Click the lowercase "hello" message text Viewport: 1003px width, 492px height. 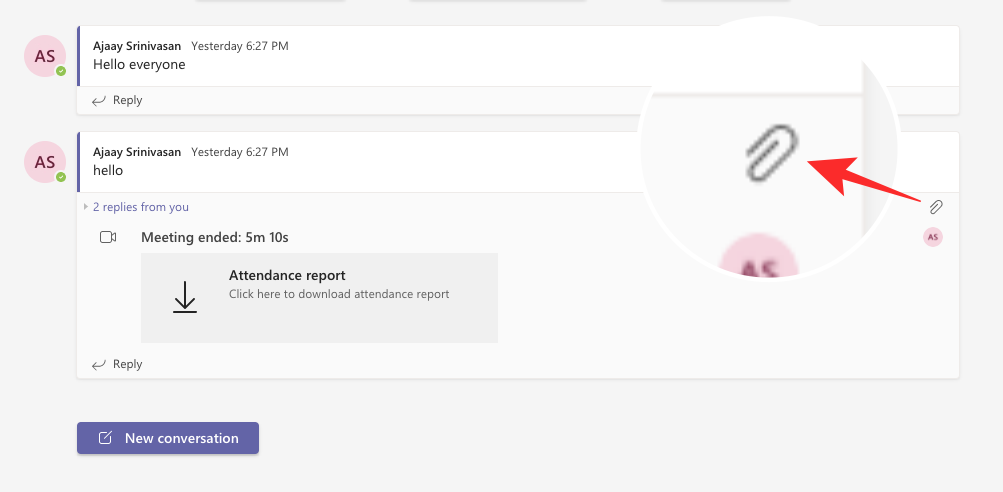[108, 170]
